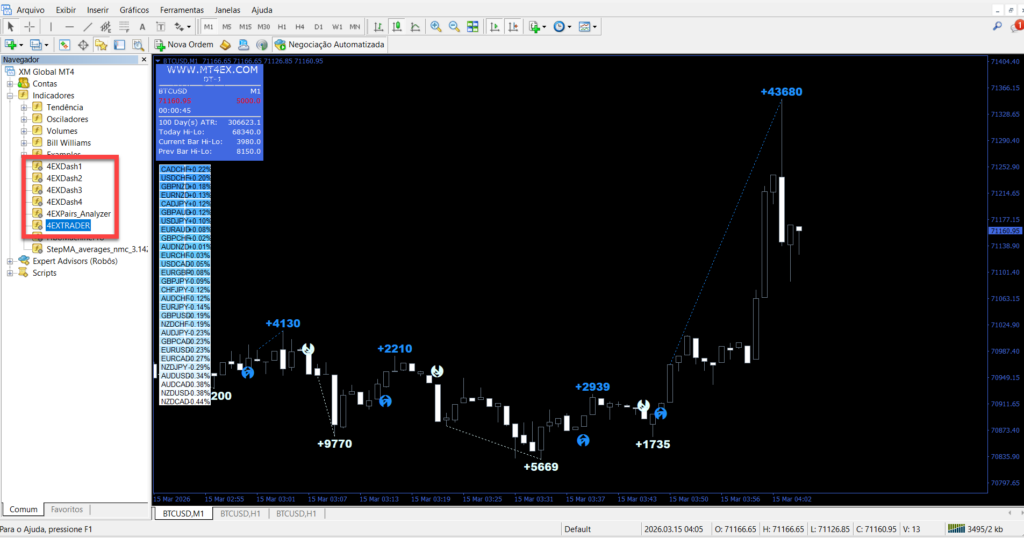
Task: Tile chart windows
Action: [472, 27]
